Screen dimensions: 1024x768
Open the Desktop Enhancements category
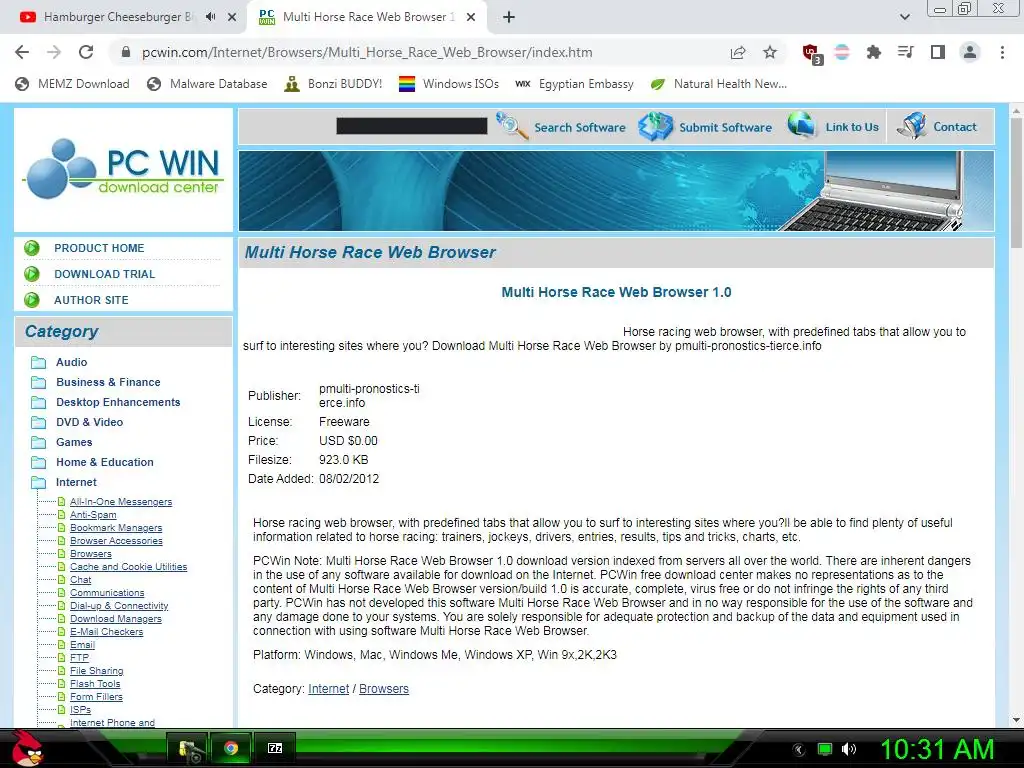(118, 402)
